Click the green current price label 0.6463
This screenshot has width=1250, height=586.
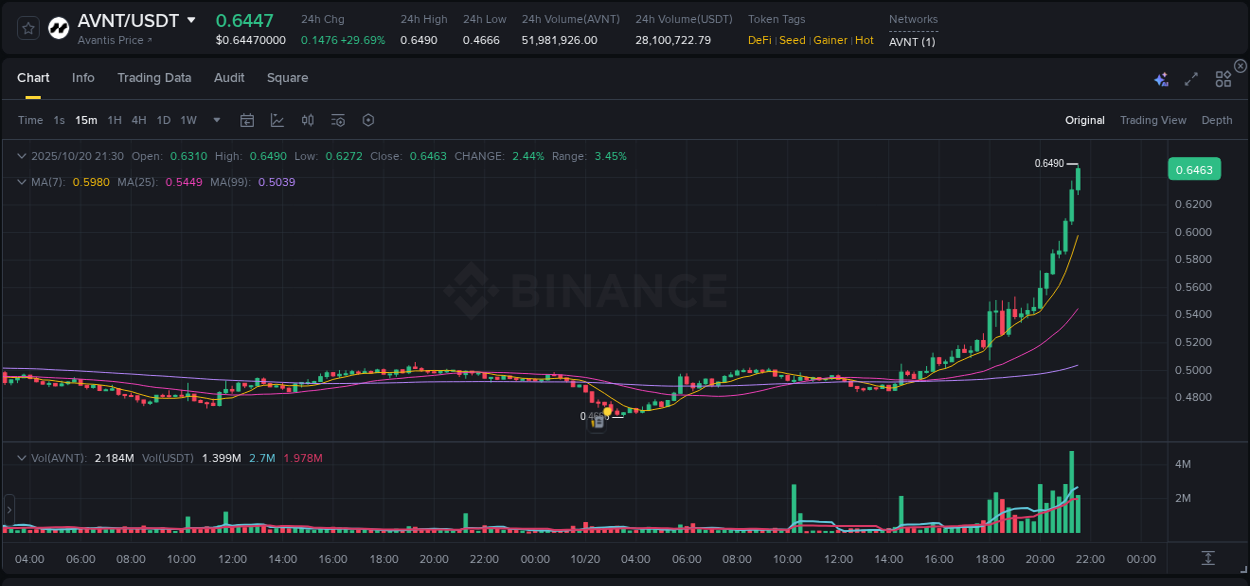[x=1194, y=169]
